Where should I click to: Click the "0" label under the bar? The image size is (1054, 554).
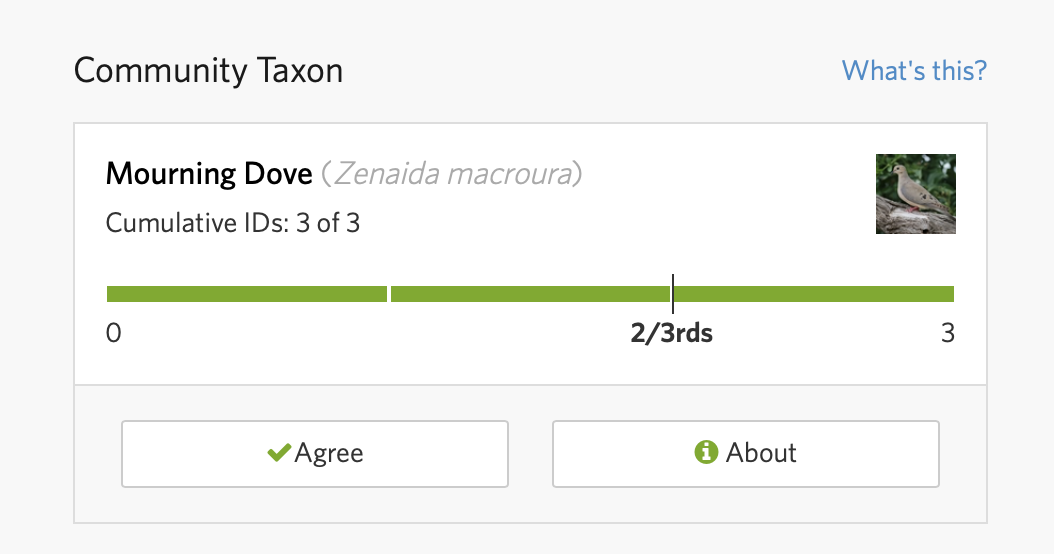(x=114, y=333)
